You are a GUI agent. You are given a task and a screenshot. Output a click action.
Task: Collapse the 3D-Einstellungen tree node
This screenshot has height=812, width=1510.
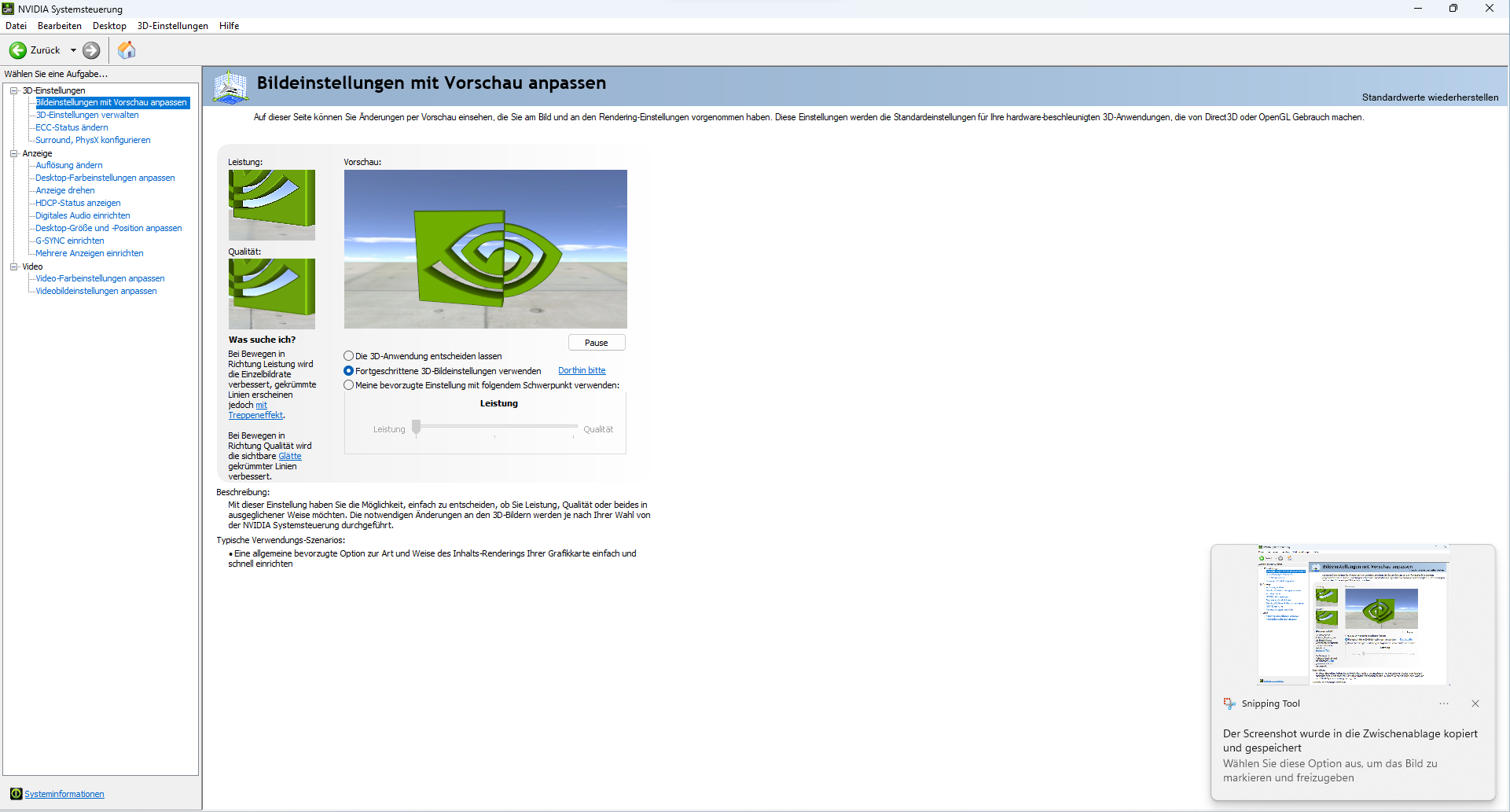tap(13, 90)
